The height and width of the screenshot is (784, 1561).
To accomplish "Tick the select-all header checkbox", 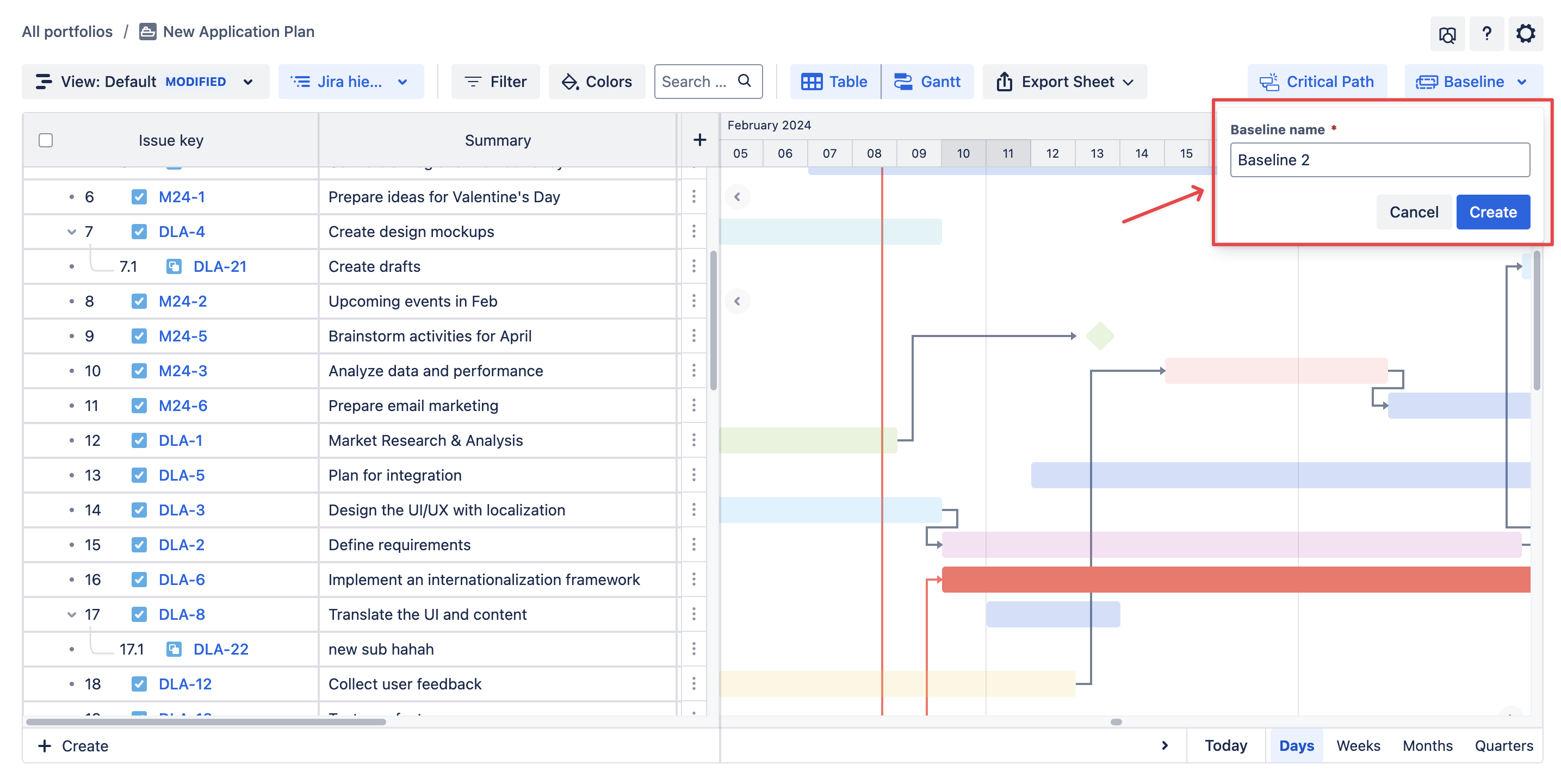I will point(46,140).
